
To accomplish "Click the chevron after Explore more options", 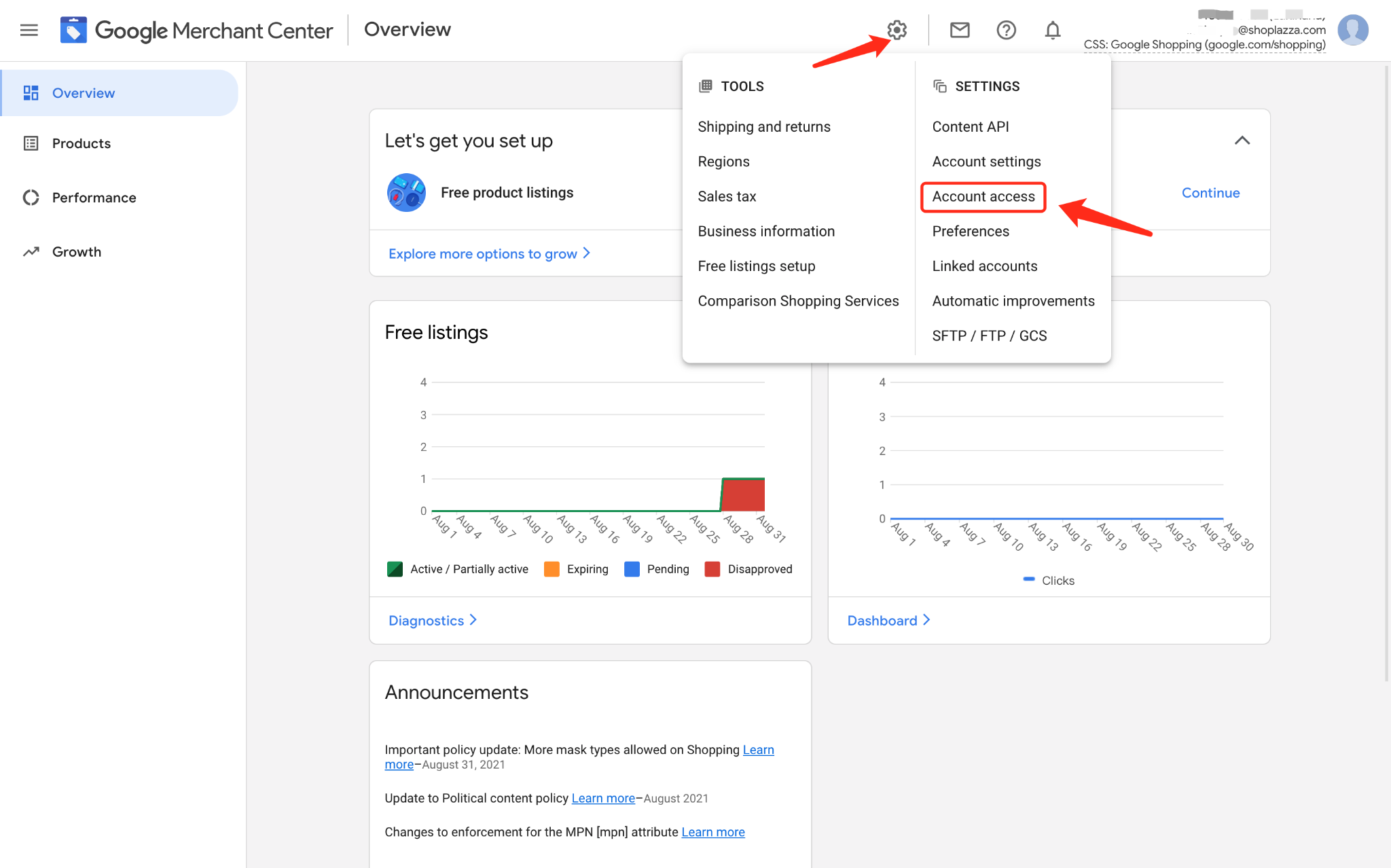I will [587, 253].
